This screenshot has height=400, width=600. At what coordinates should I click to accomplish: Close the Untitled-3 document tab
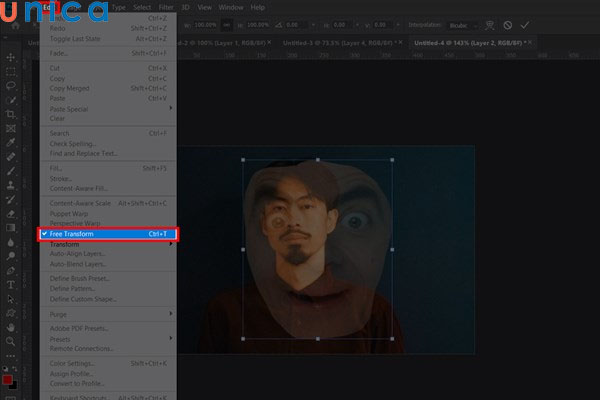click(400, 42)
